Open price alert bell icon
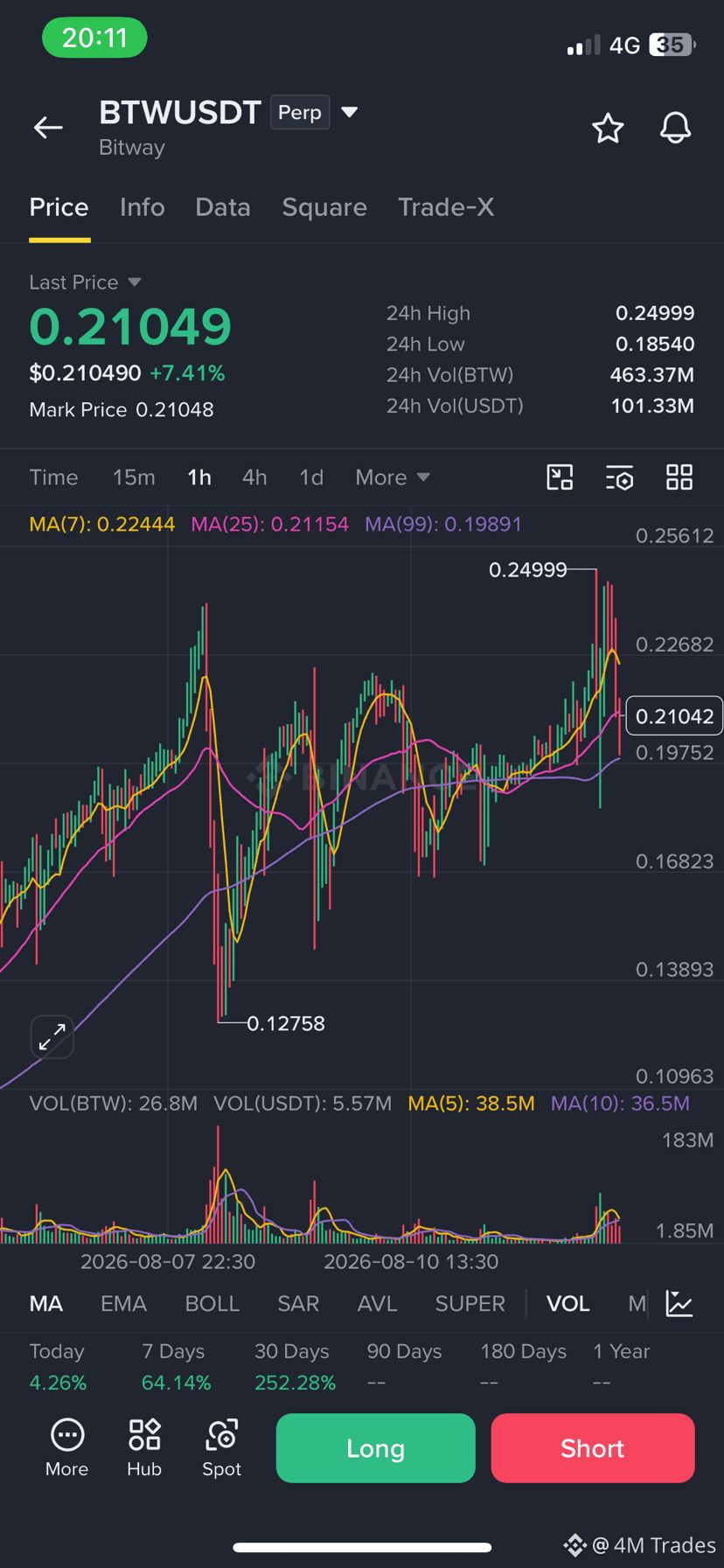Image resolution: width=724 pixels, height=1568 pixels. (x=675, y=128)
